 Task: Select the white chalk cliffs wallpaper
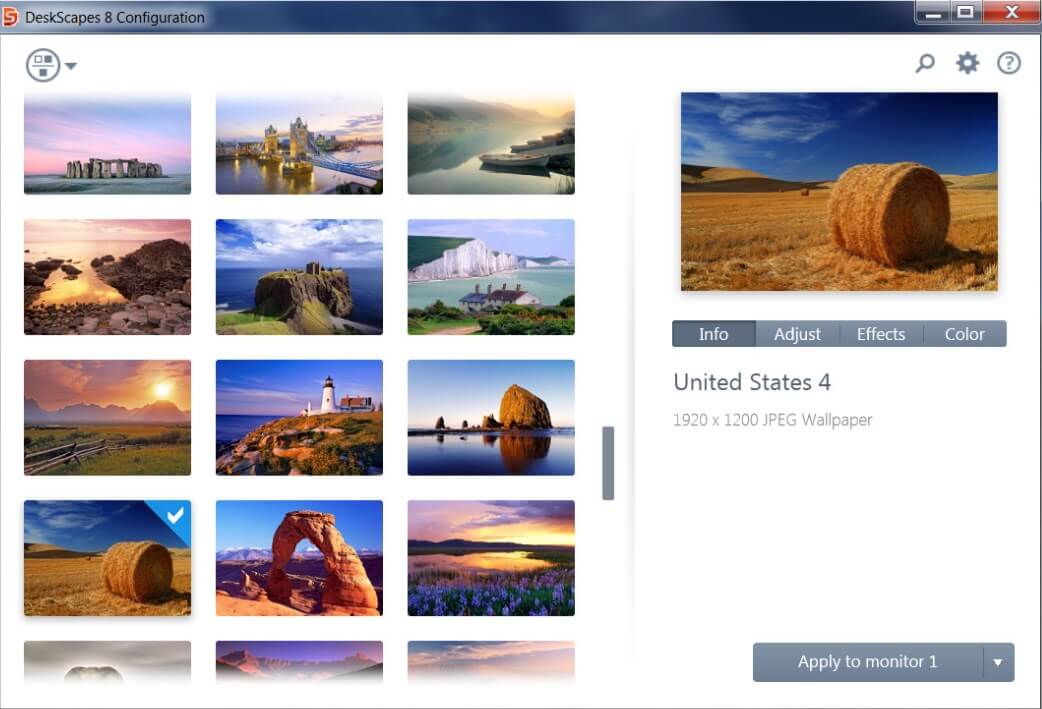click(491, 276)
